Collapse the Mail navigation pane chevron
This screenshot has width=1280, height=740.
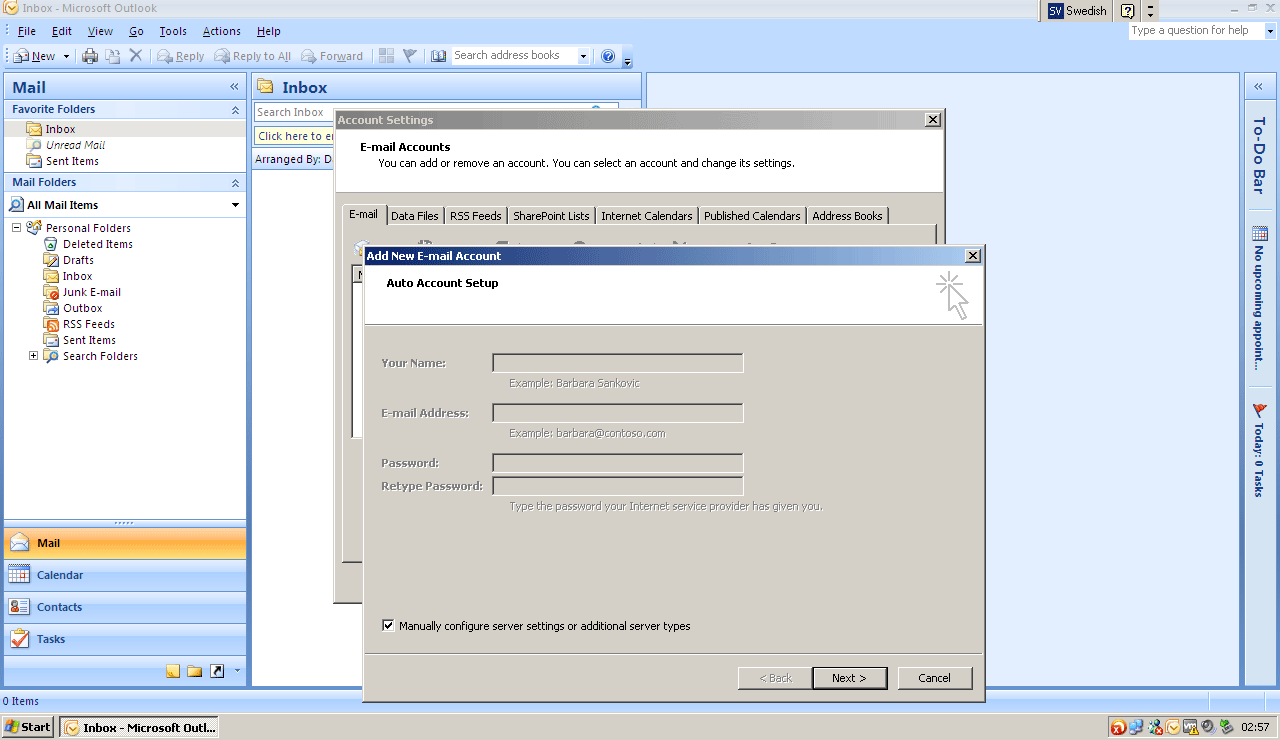pyautogui.click(x=235, y=87)
